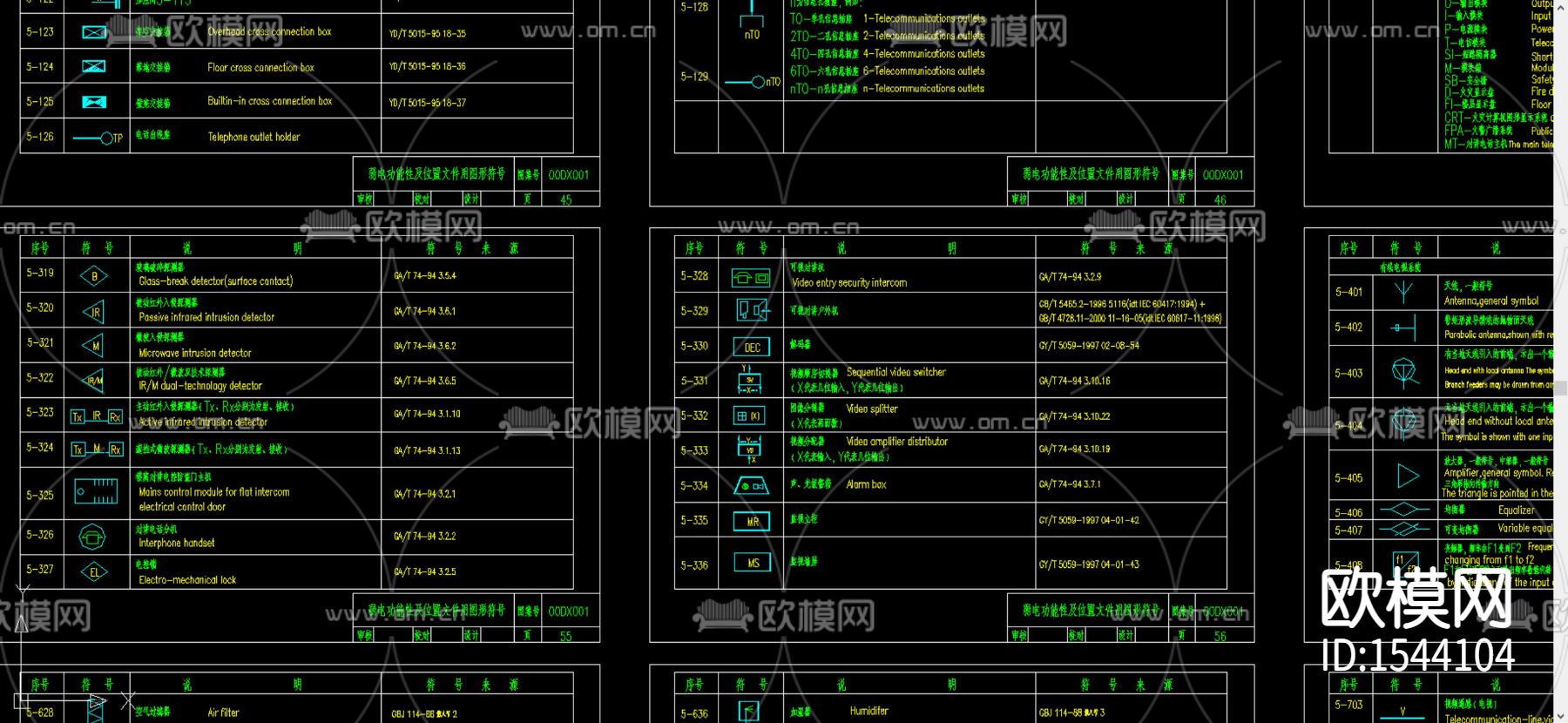Click the symbol in row 5-403
The image size is (1568, 723).
point(1404,372)
